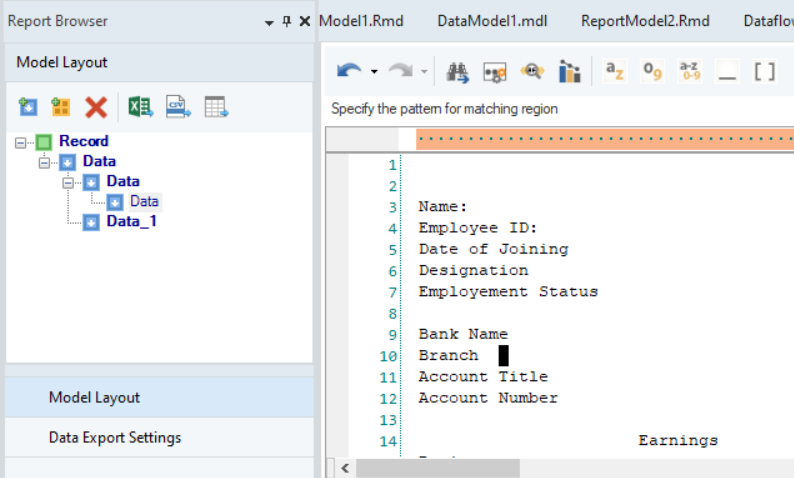The image size is (794, 478).
Task: Click the bar chart statistics icon
Action: tap(570, 71)
